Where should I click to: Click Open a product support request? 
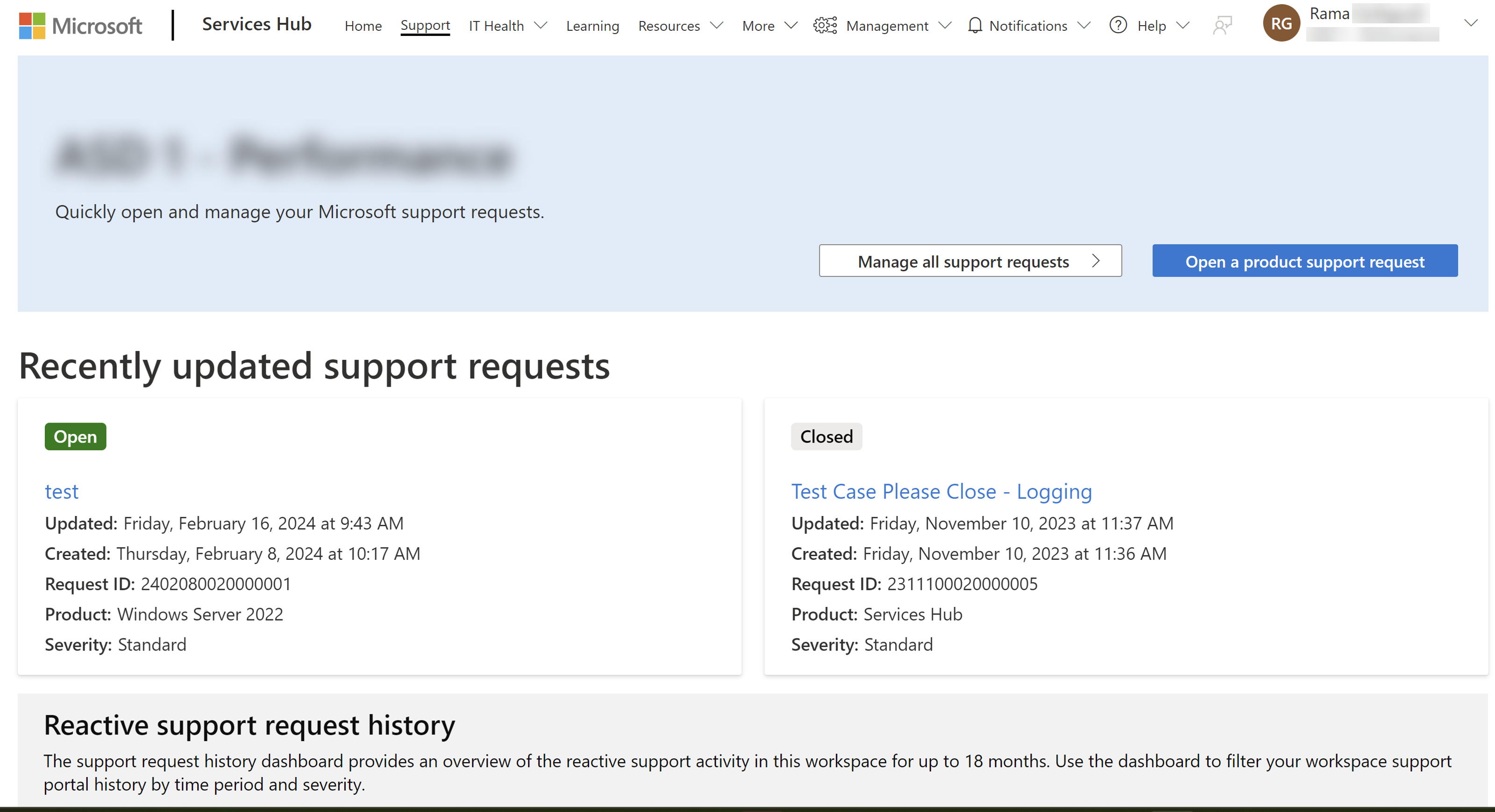pos(1305,260)
